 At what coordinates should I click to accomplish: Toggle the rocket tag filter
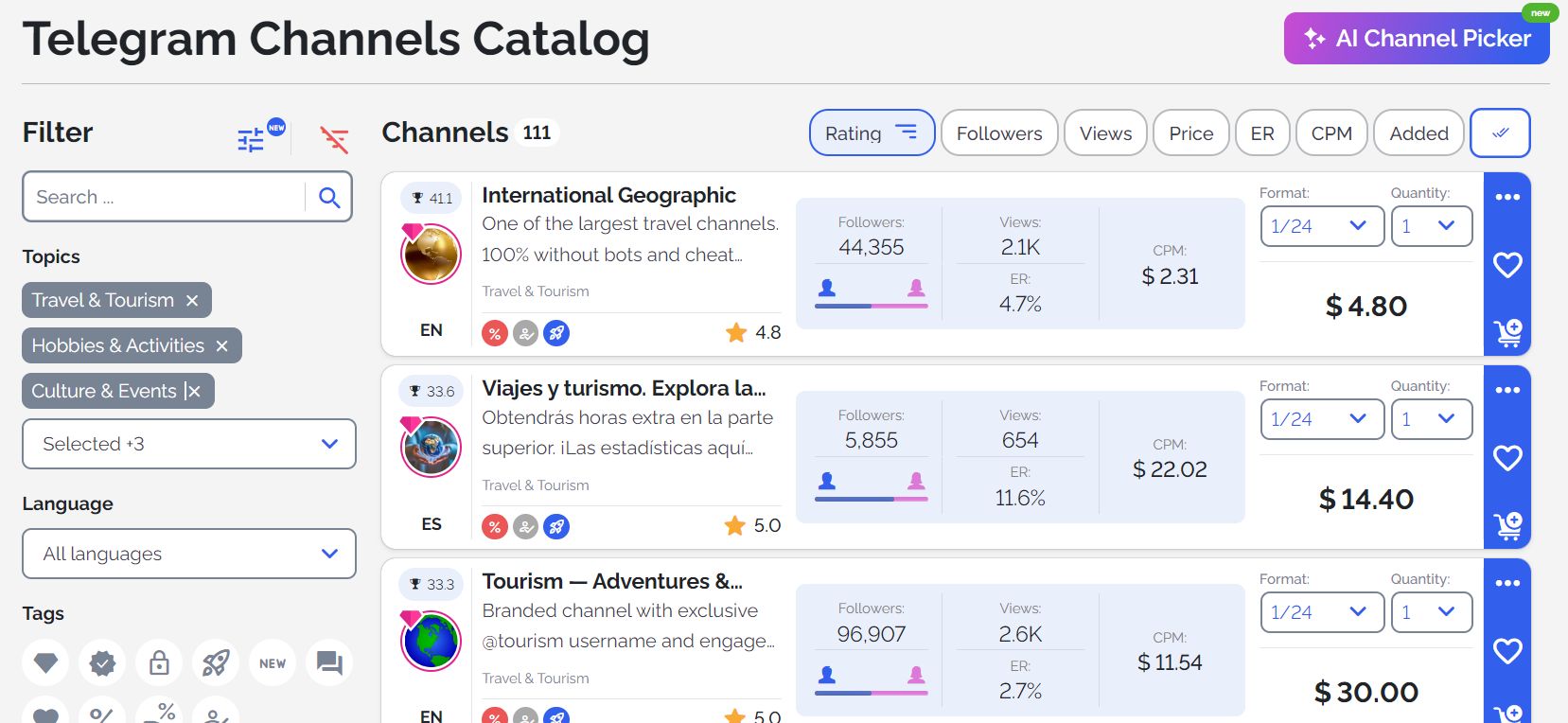click(216, 663)
